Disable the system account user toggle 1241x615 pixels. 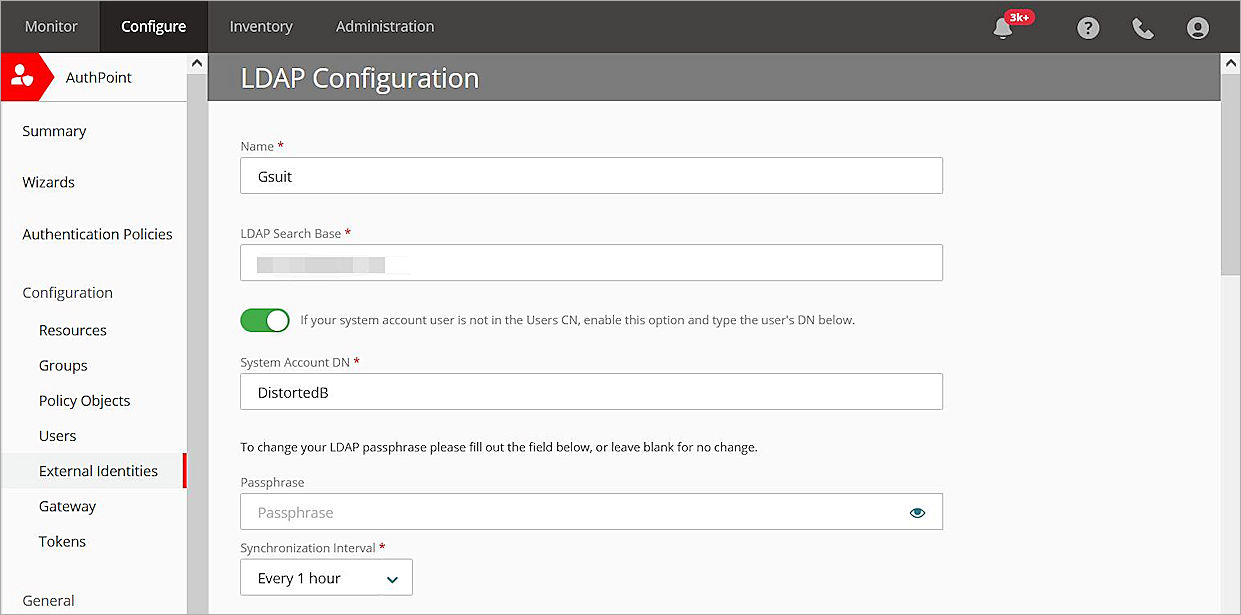[264, 320]
